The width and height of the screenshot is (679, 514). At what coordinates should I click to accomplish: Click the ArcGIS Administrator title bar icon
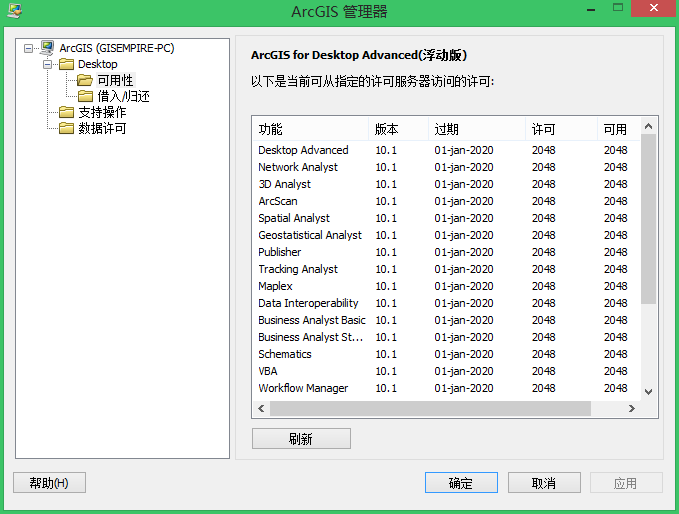(x=14, y=10)
